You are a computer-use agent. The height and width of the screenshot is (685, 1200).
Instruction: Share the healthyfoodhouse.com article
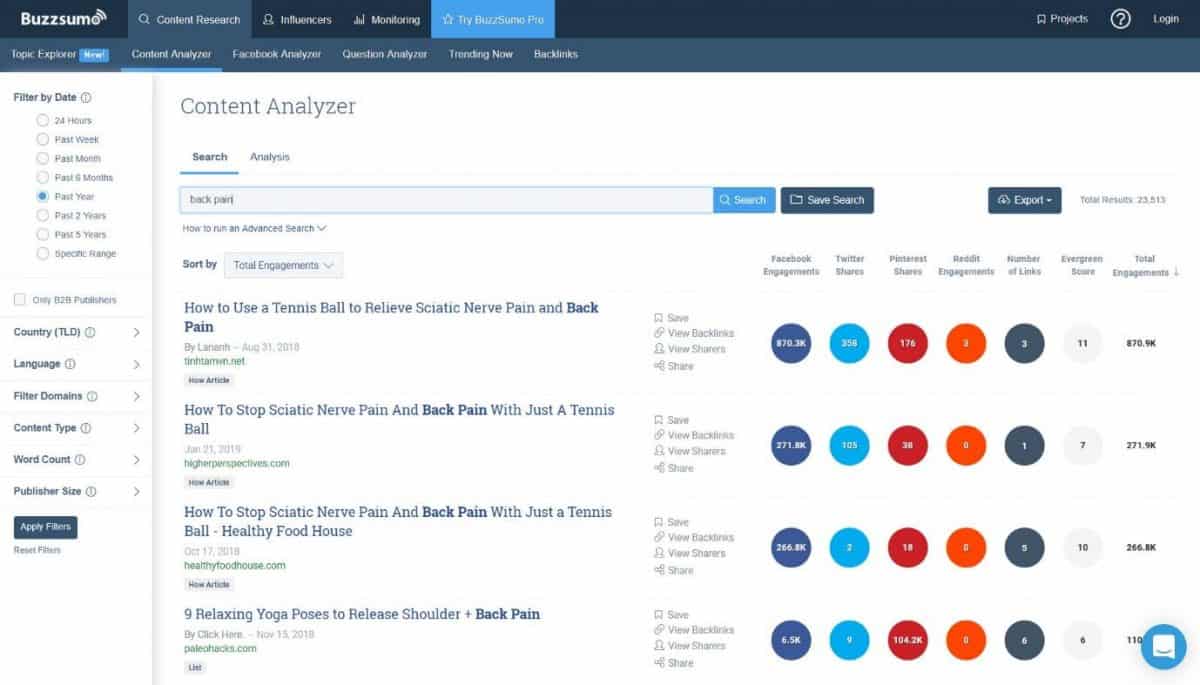click(x=673, y=570)
